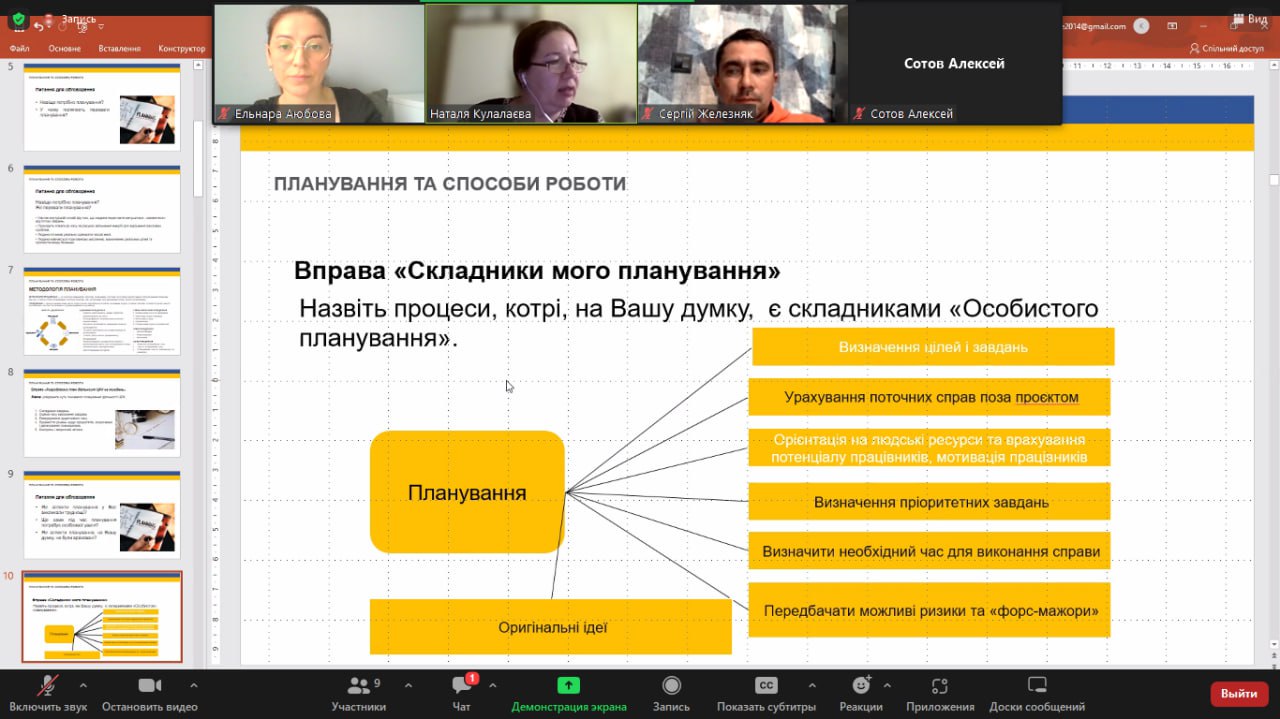
Task: Select slide 5 thumbnail
Action: pyautogui.click(x=102, y=106)
